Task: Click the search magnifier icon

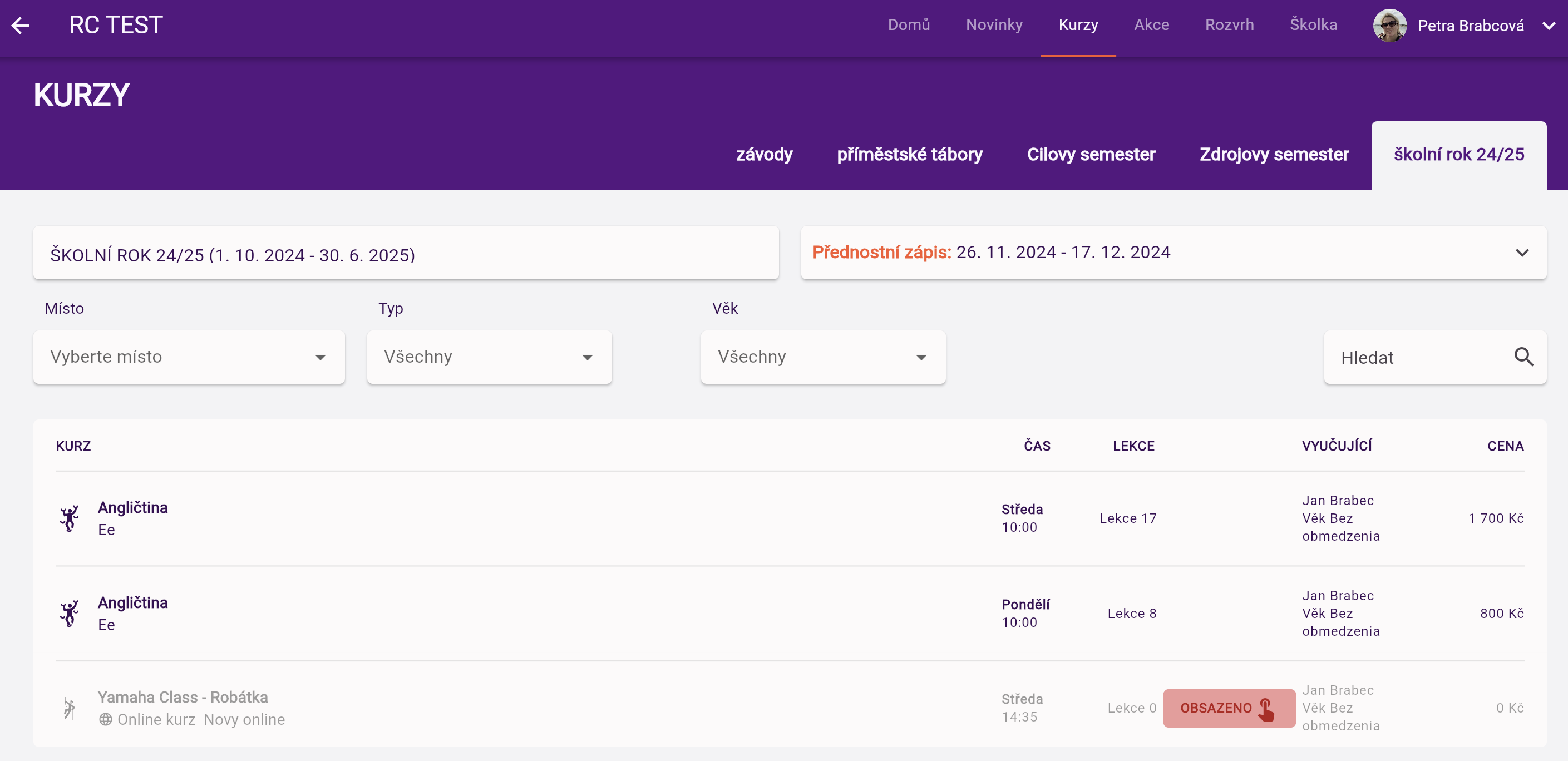Action: click(1523, 357)
